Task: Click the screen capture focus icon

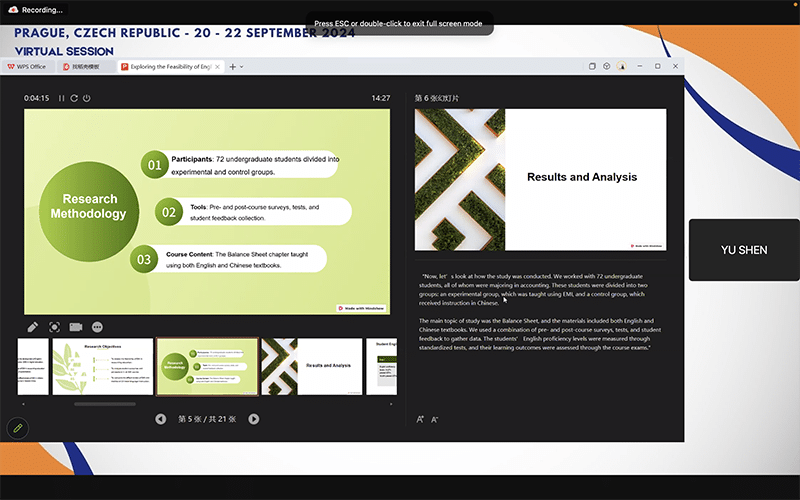Action: 54,327
